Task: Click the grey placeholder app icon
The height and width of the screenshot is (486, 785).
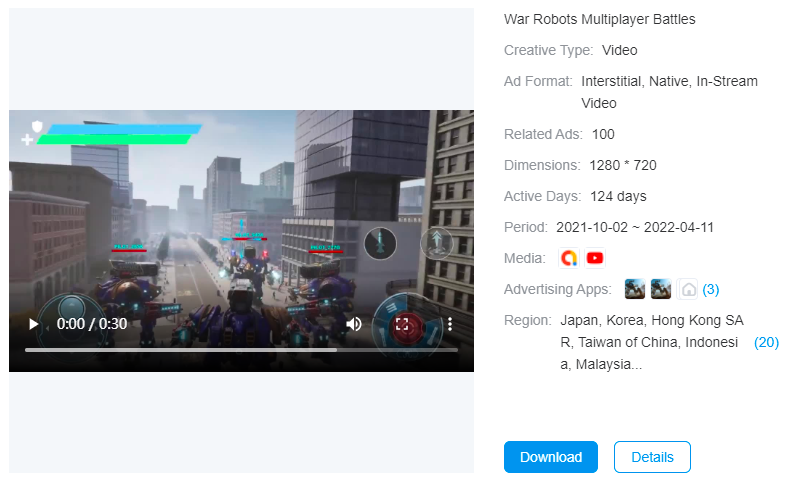Action: point(687,289)
